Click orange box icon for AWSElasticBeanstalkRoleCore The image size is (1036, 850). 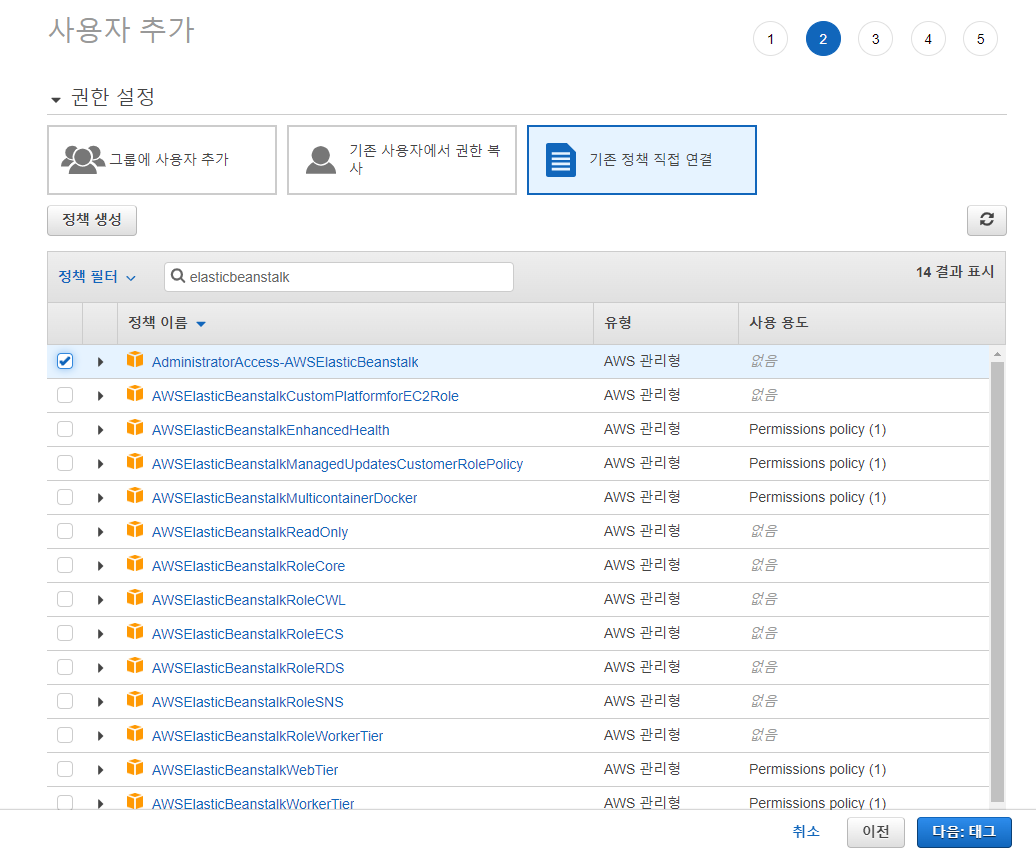click(135, 564)
